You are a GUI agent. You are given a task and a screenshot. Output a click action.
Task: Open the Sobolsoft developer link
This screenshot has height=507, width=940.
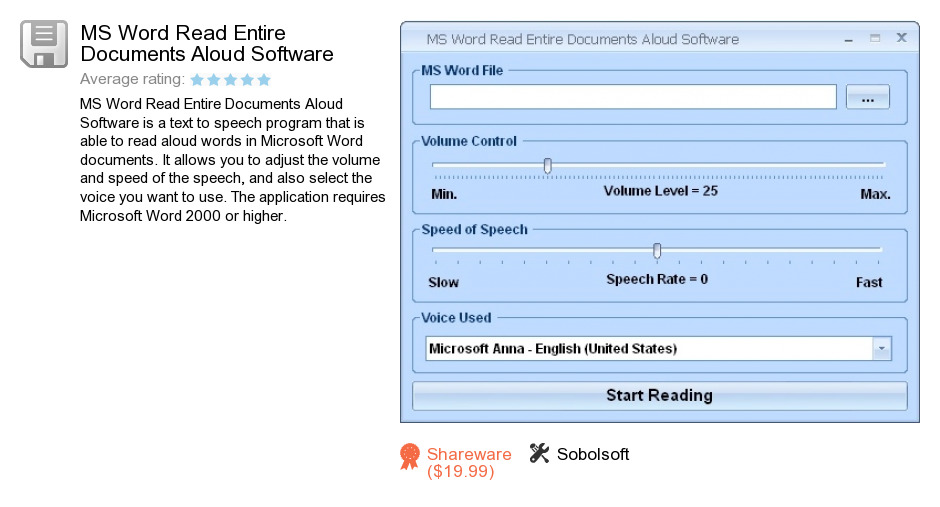593,454
